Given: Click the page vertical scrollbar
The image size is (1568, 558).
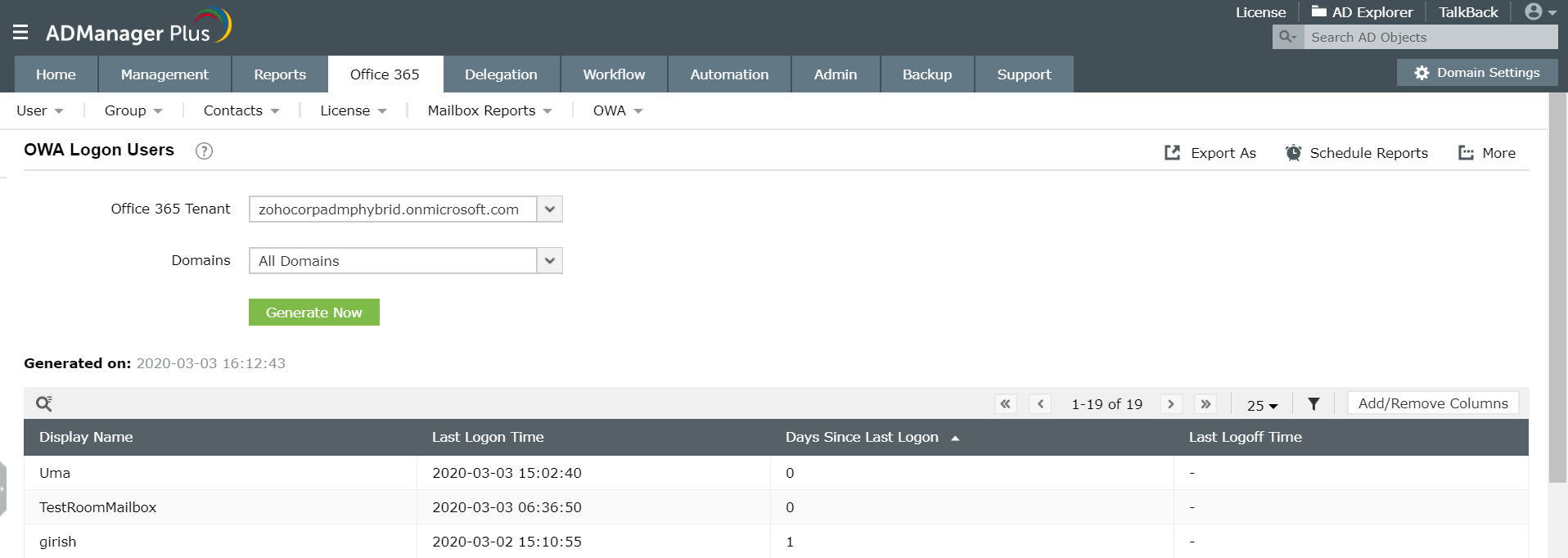Looking at the screenshot, I should (1557, 286).
